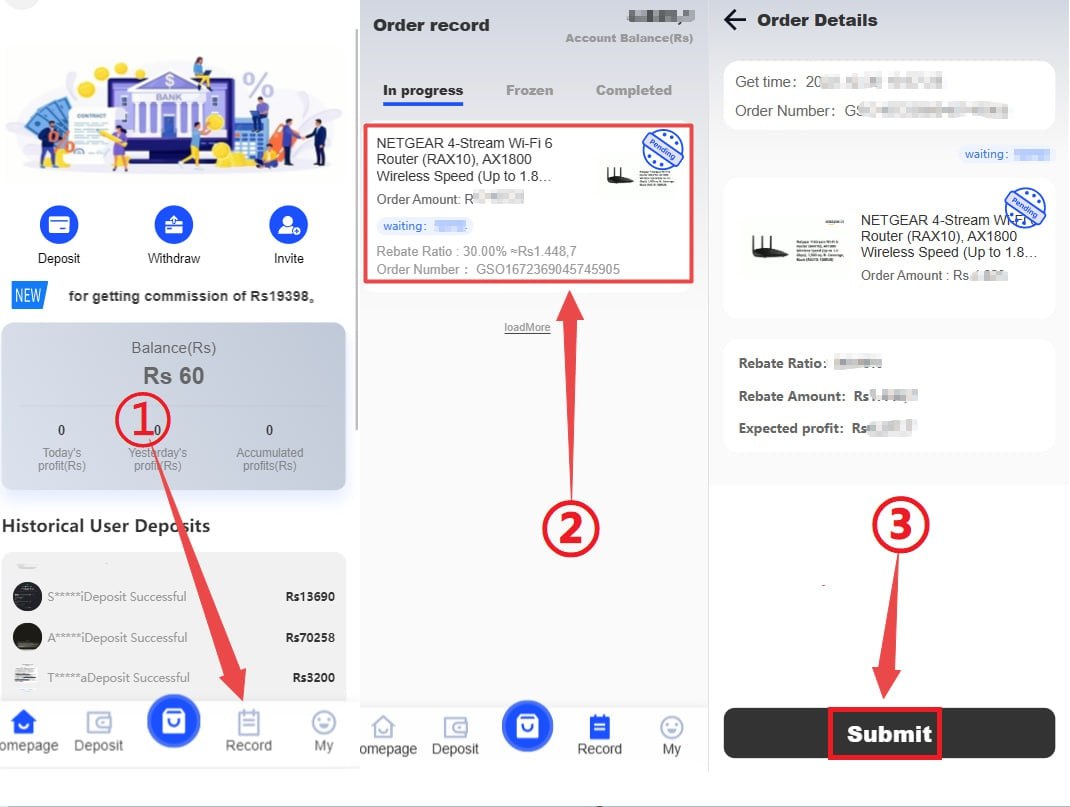Tap the 'A*****iDeposit Successful' entry text
The height and width of the screenshot is (807, 1070).
click(x=117, y=637)
